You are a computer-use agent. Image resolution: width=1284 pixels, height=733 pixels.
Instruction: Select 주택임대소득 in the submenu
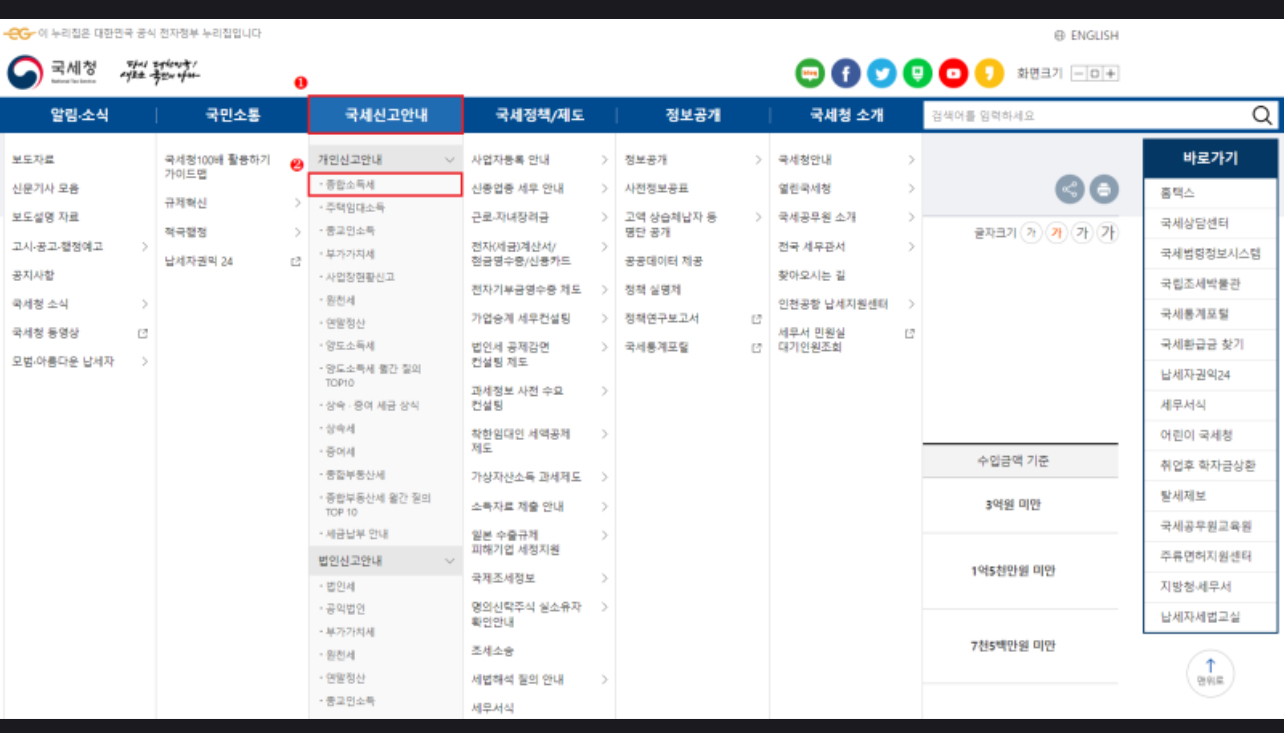coord(354,208)
